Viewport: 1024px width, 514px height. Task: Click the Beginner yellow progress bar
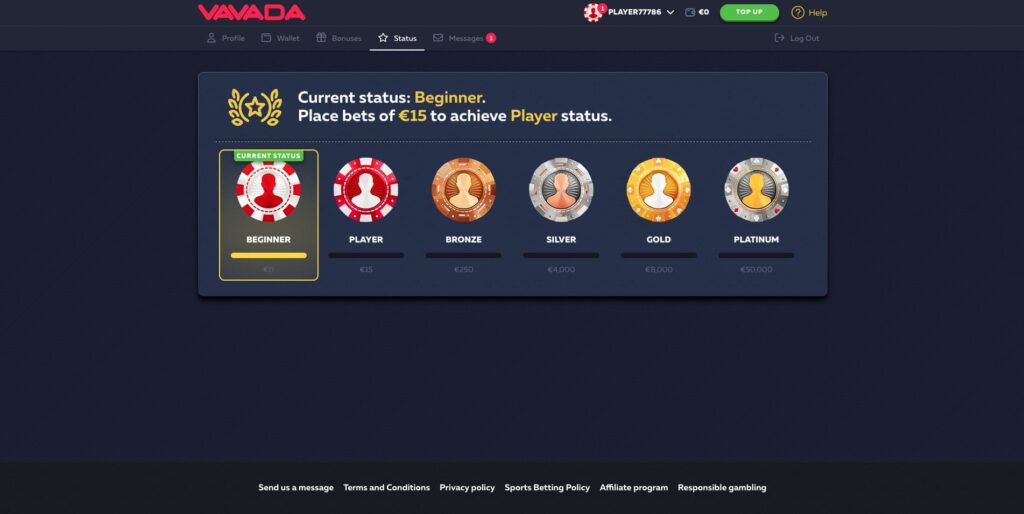268,255
